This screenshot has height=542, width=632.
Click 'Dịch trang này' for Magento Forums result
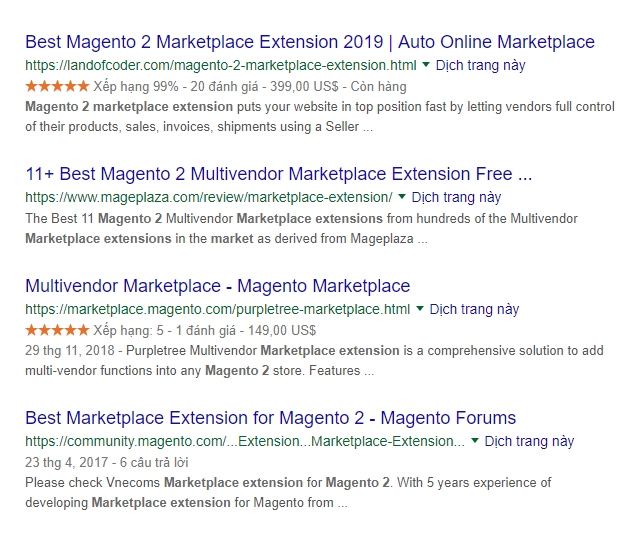pyautogui.click(x=530, y=441)
